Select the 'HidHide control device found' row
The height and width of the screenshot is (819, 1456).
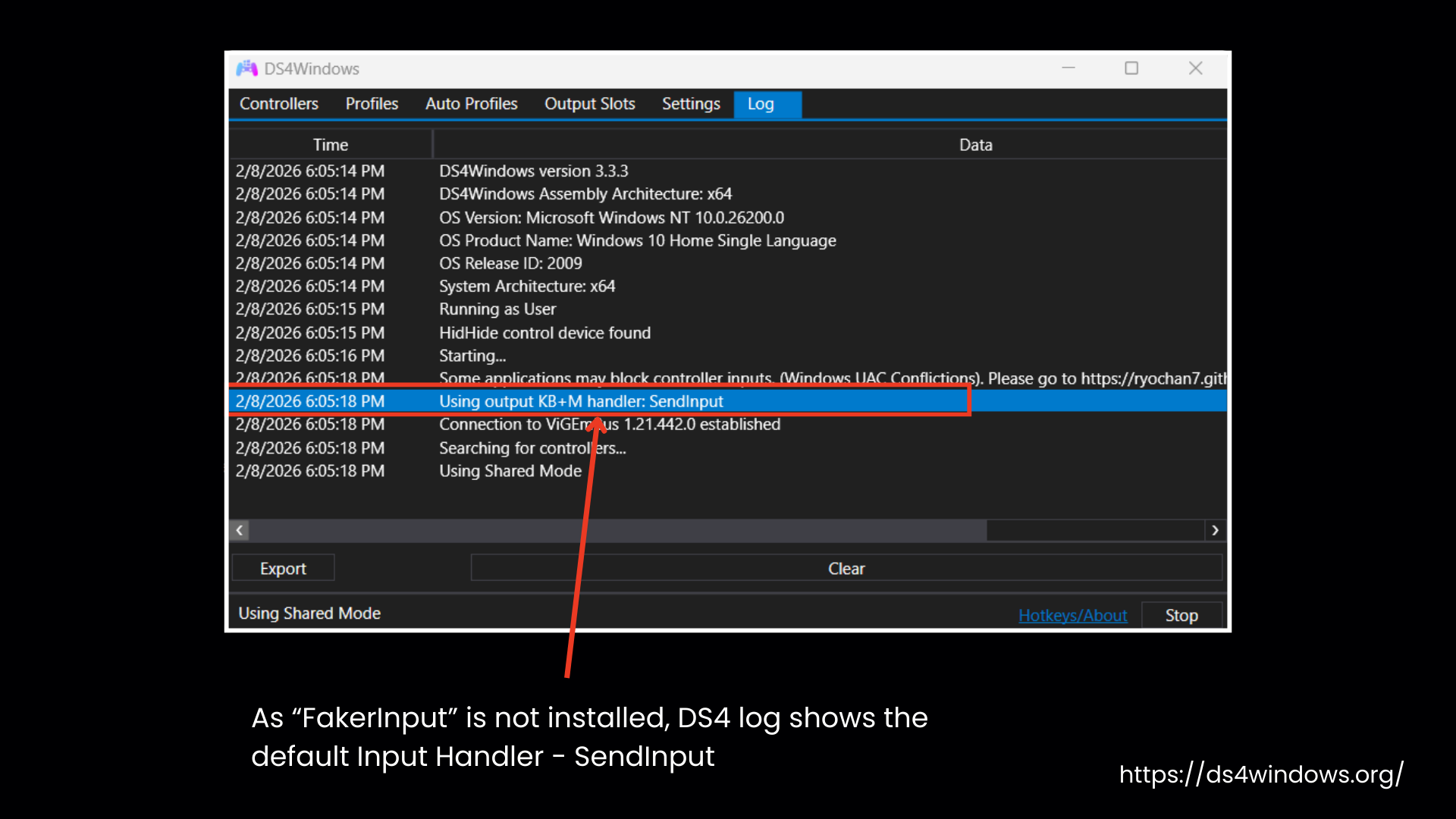pos(728,333)
